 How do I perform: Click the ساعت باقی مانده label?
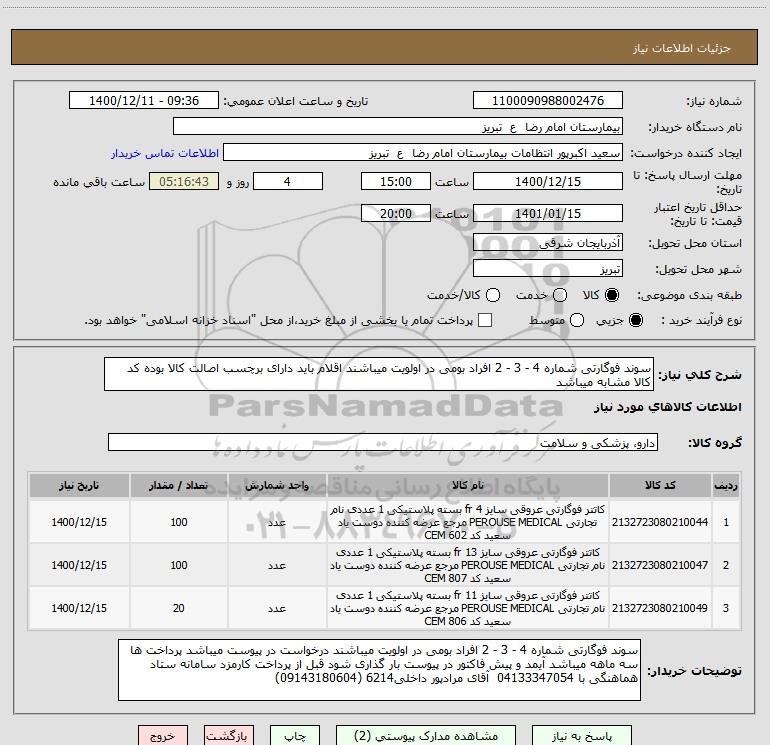point(99,182)
